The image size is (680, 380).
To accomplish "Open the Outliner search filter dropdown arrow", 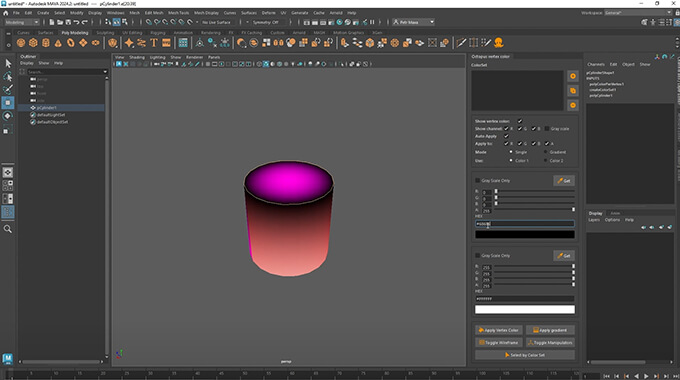I will (x=105, y=72).
